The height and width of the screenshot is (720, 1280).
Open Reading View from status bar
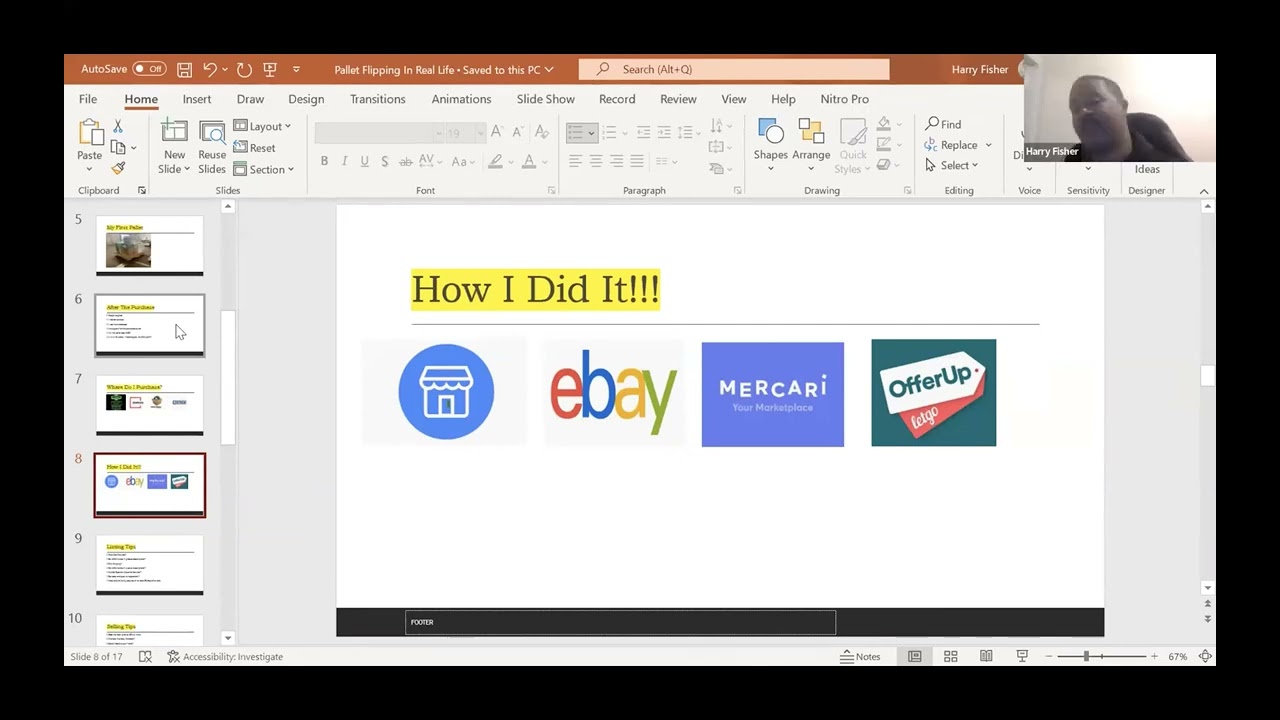point(986,656)
